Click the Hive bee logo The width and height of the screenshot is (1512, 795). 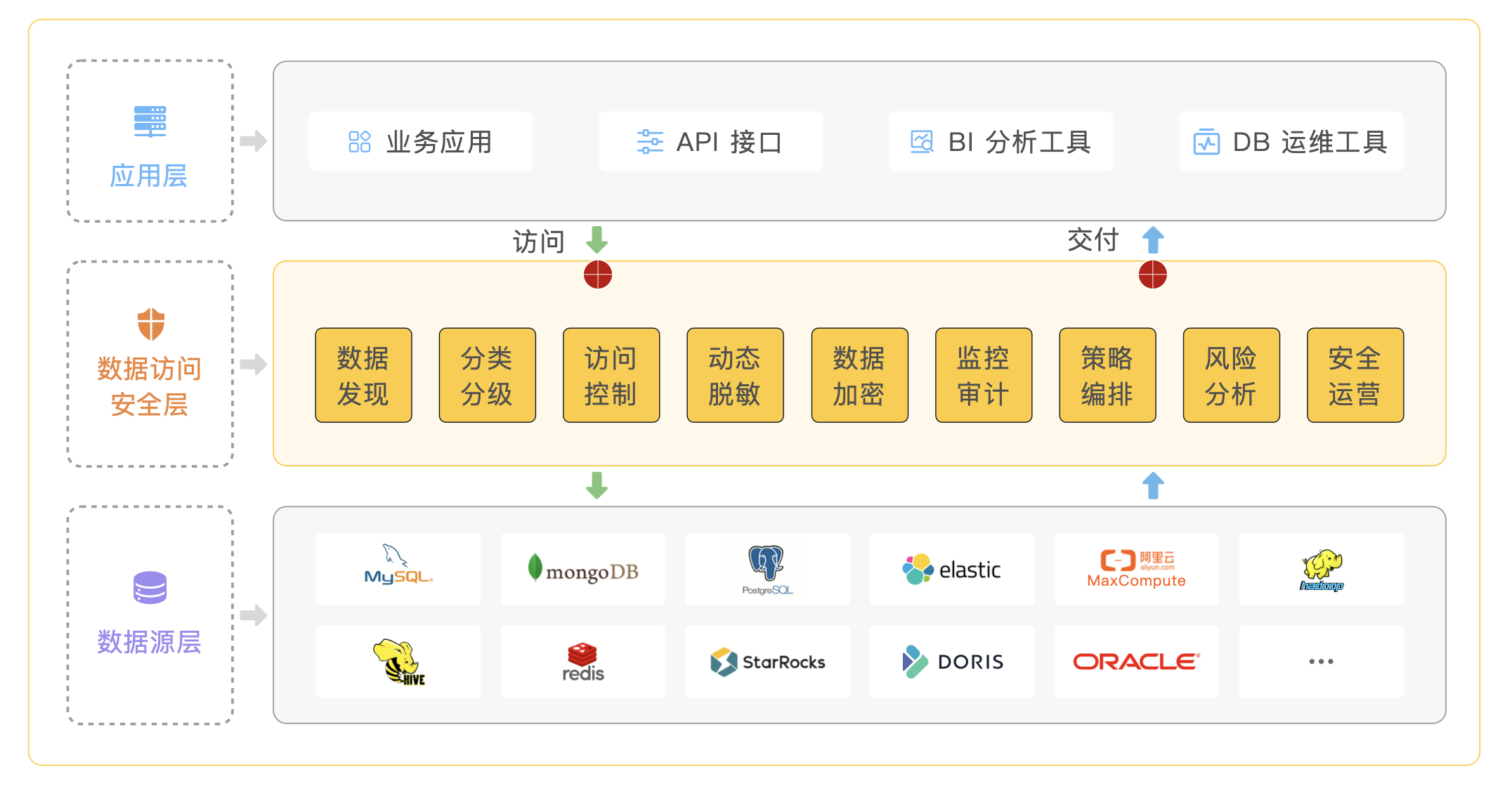point(398,661)
